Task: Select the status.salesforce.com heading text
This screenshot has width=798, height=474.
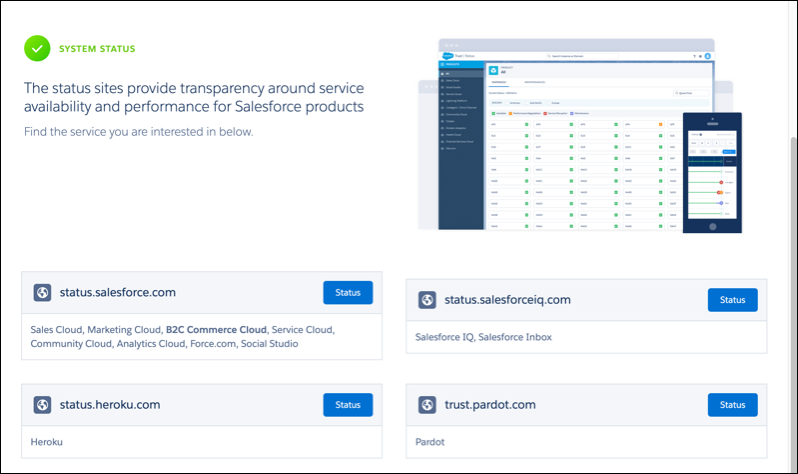Action: click(118, 293)
